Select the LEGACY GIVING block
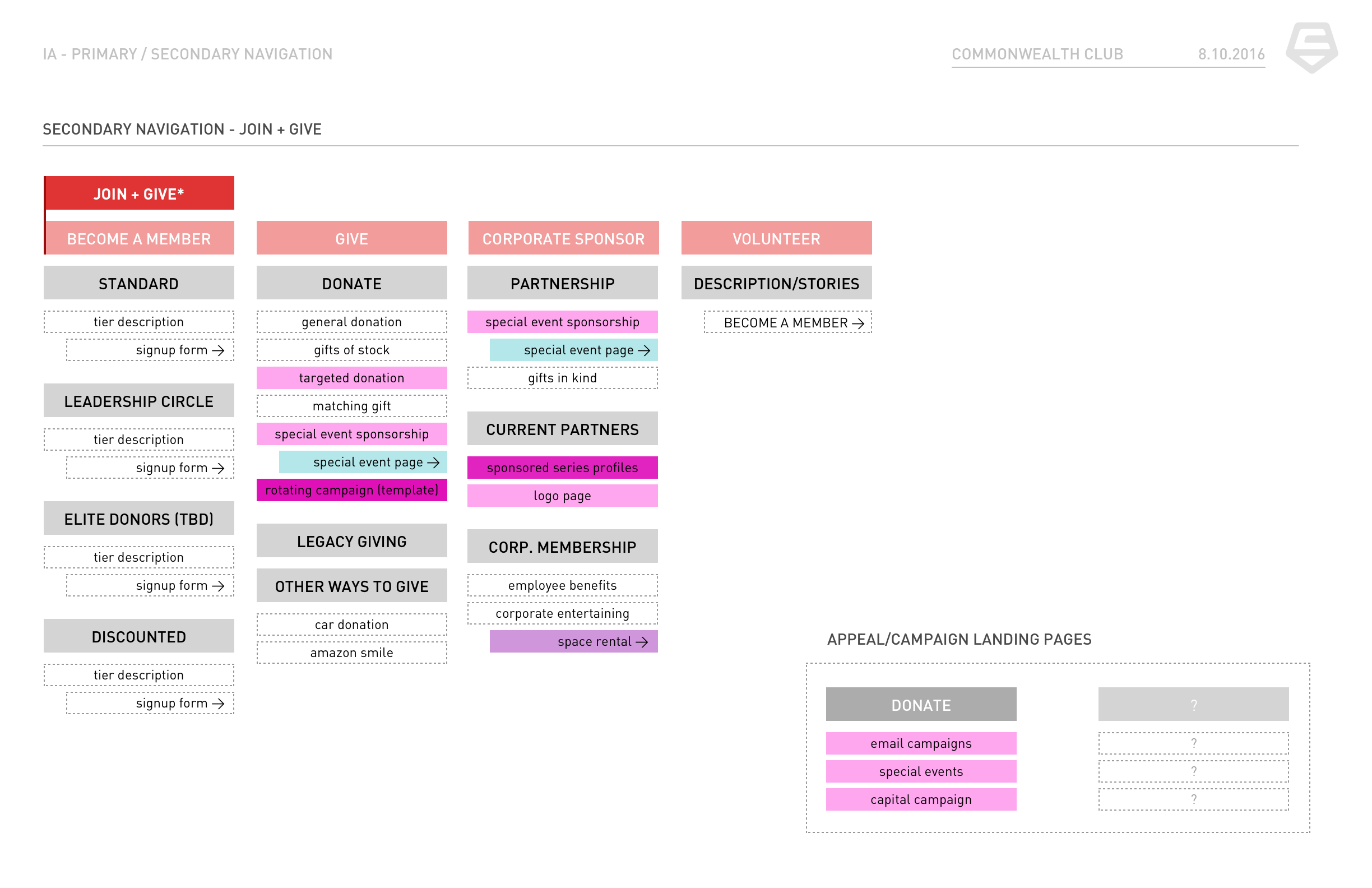The image size is (1372, 888). click(x=351, y=541)
